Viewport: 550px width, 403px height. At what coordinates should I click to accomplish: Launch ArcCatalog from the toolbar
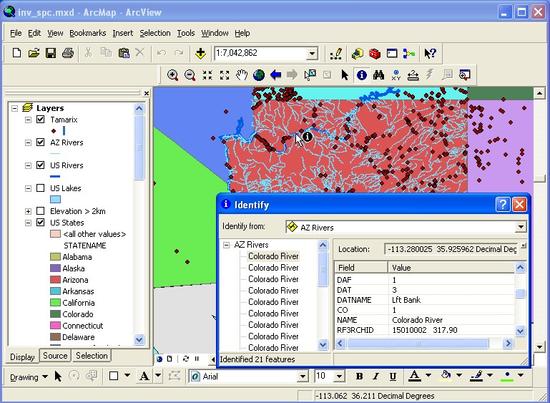pyautogui.click(x=357, y=53)
